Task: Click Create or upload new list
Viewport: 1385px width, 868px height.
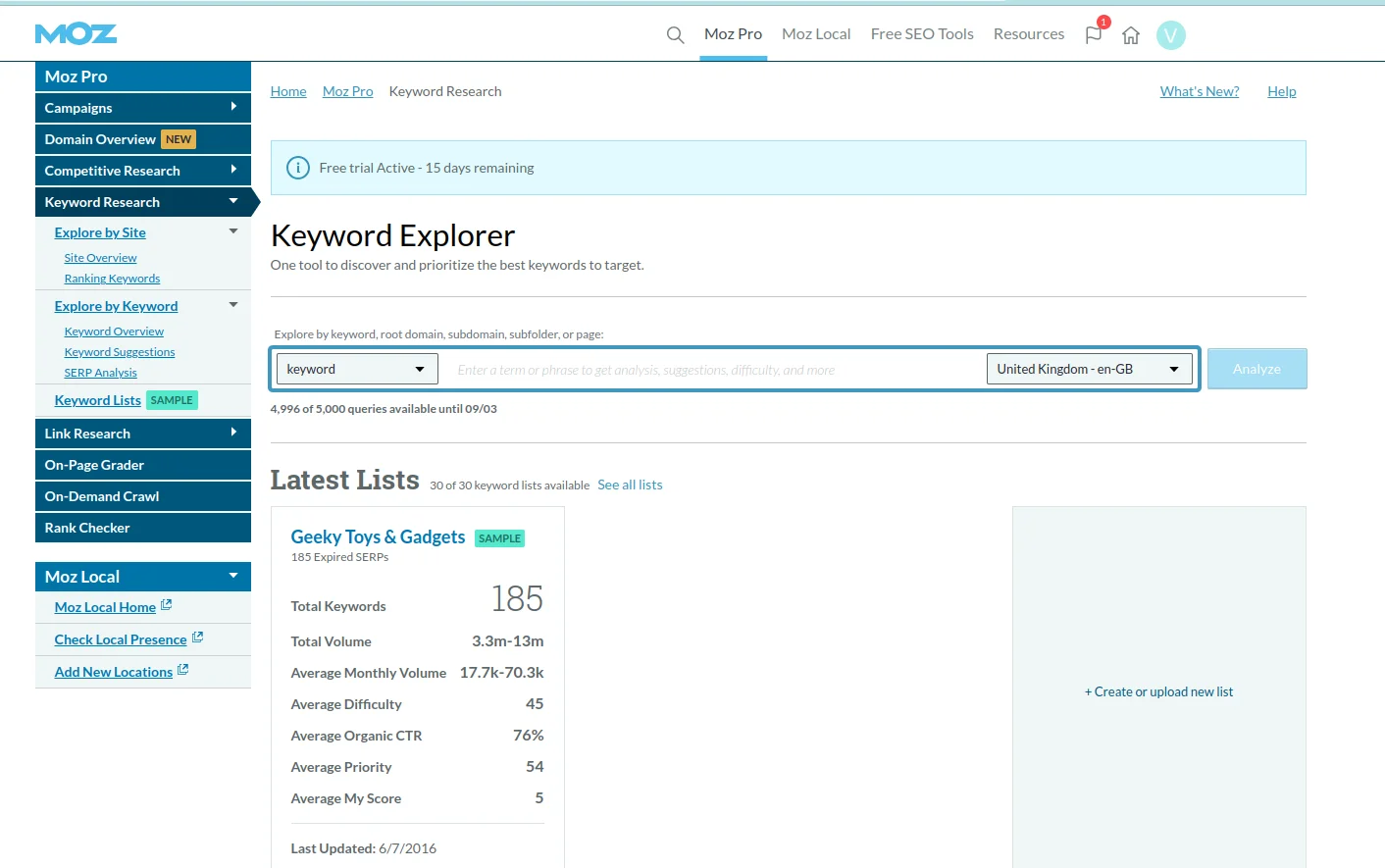Action: tap(1158, 691)
